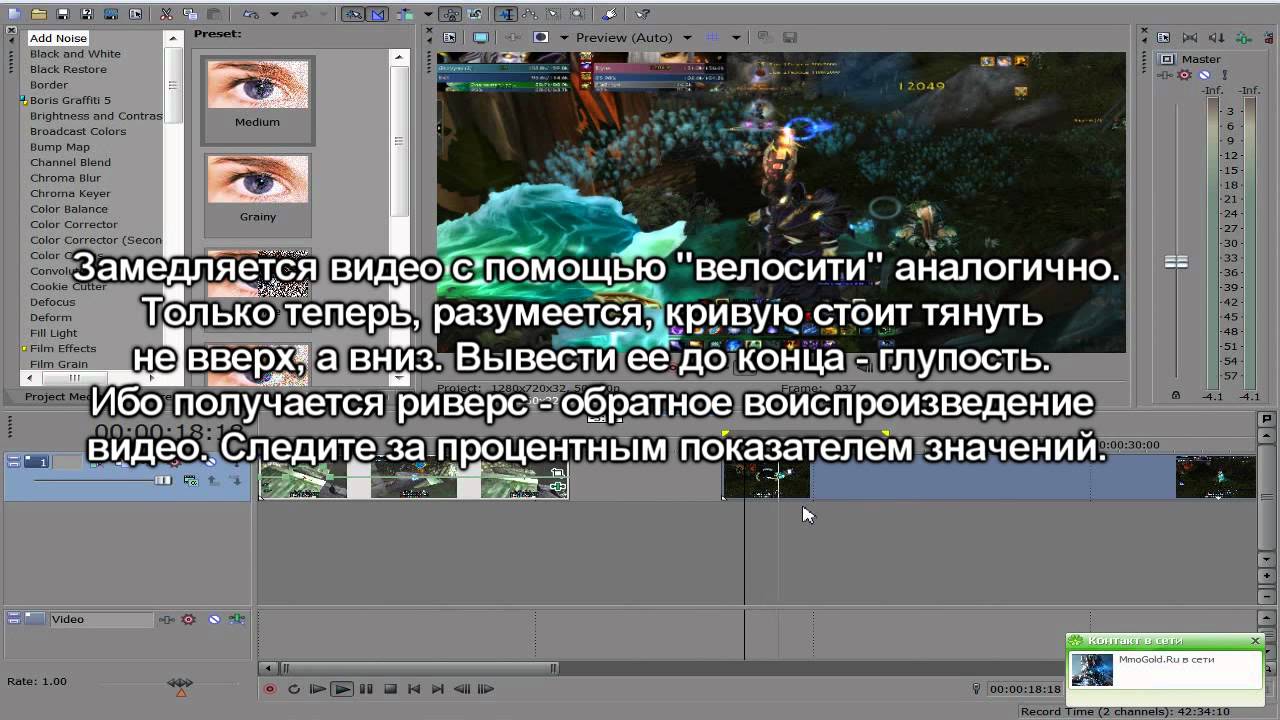Open a project with folder icon
This screenshot has width=1280, height=720.
(x=39, y=14)
